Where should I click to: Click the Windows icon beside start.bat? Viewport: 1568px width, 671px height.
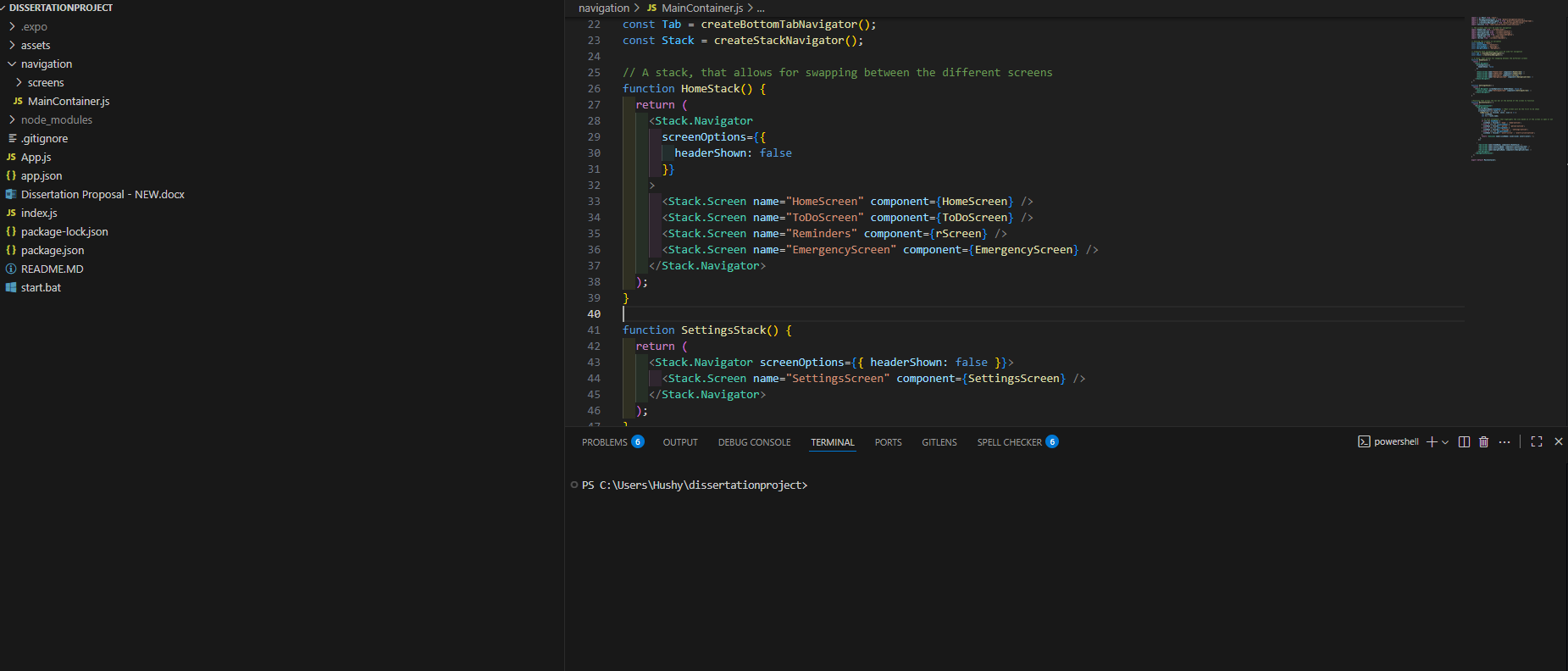[x=11, y=287]
